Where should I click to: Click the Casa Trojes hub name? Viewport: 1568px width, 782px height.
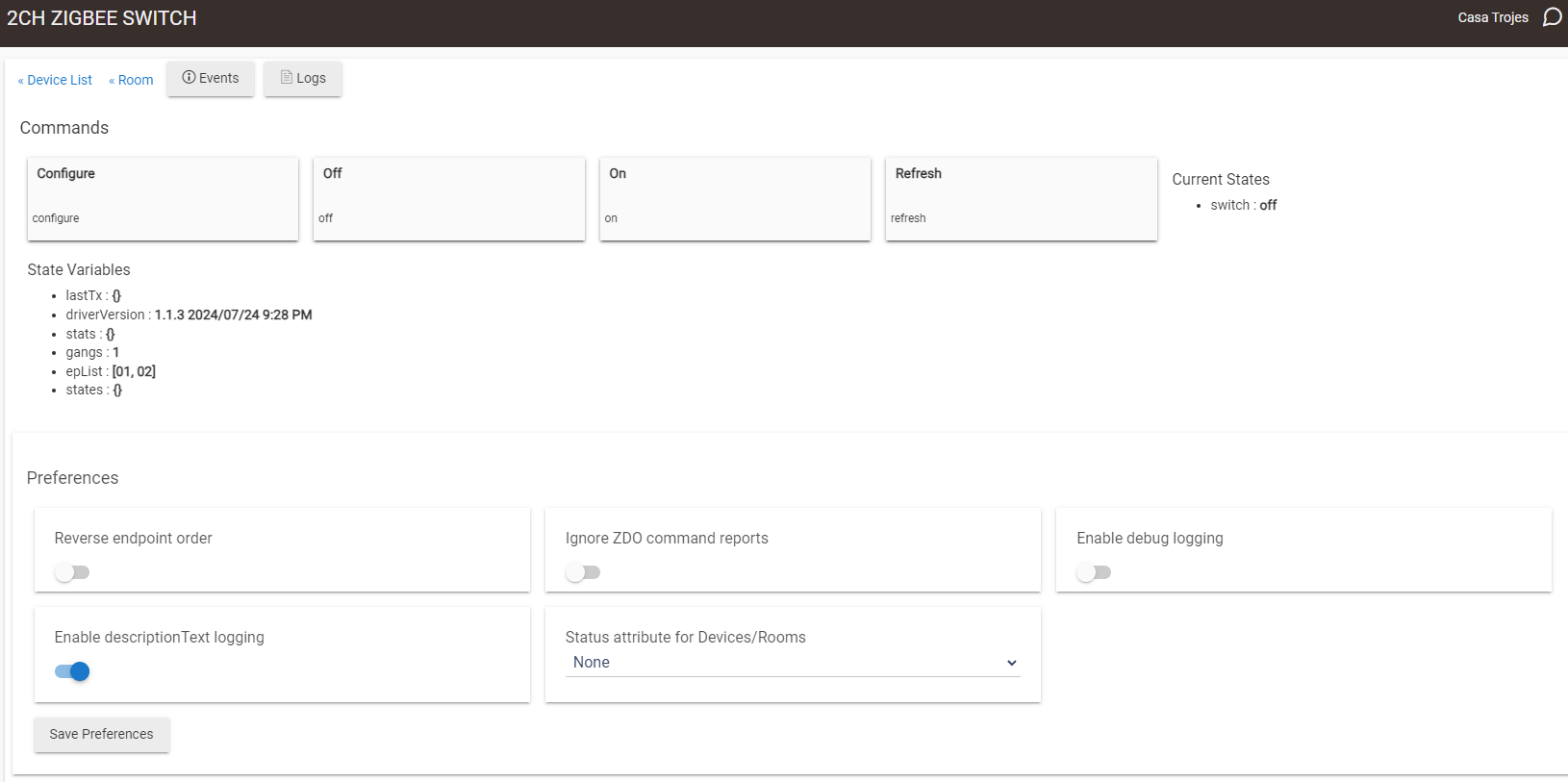1492,17
